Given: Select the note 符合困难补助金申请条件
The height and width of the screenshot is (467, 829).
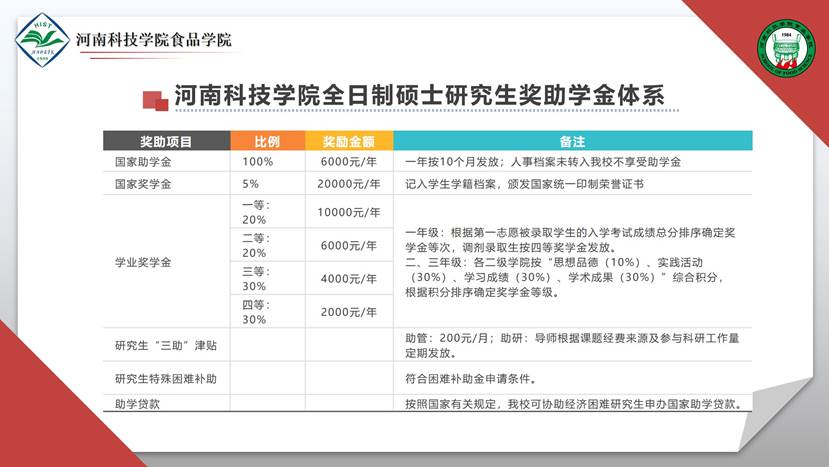Looking at the screenshot, I should point(472,379).
